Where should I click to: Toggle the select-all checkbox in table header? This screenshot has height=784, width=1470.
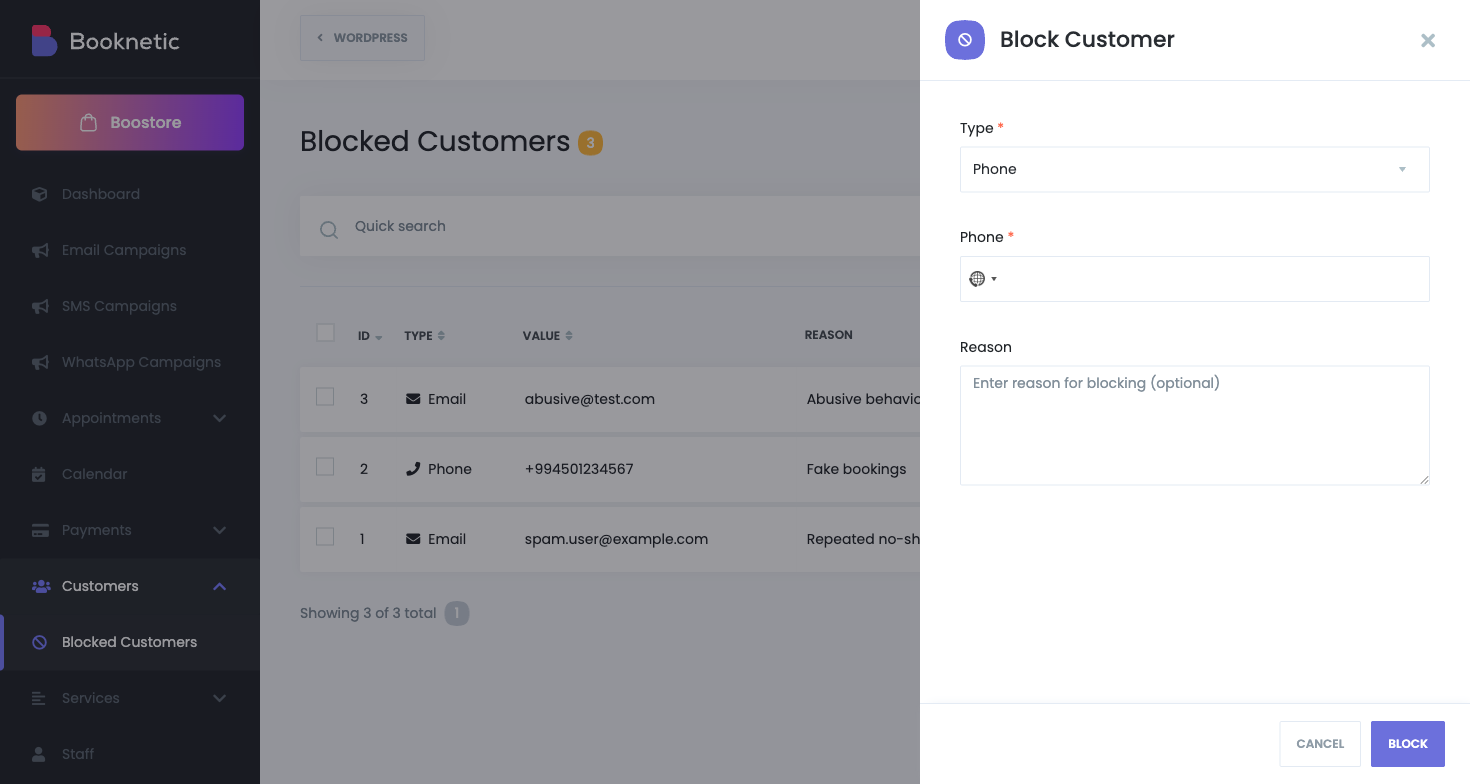[325, 333]
